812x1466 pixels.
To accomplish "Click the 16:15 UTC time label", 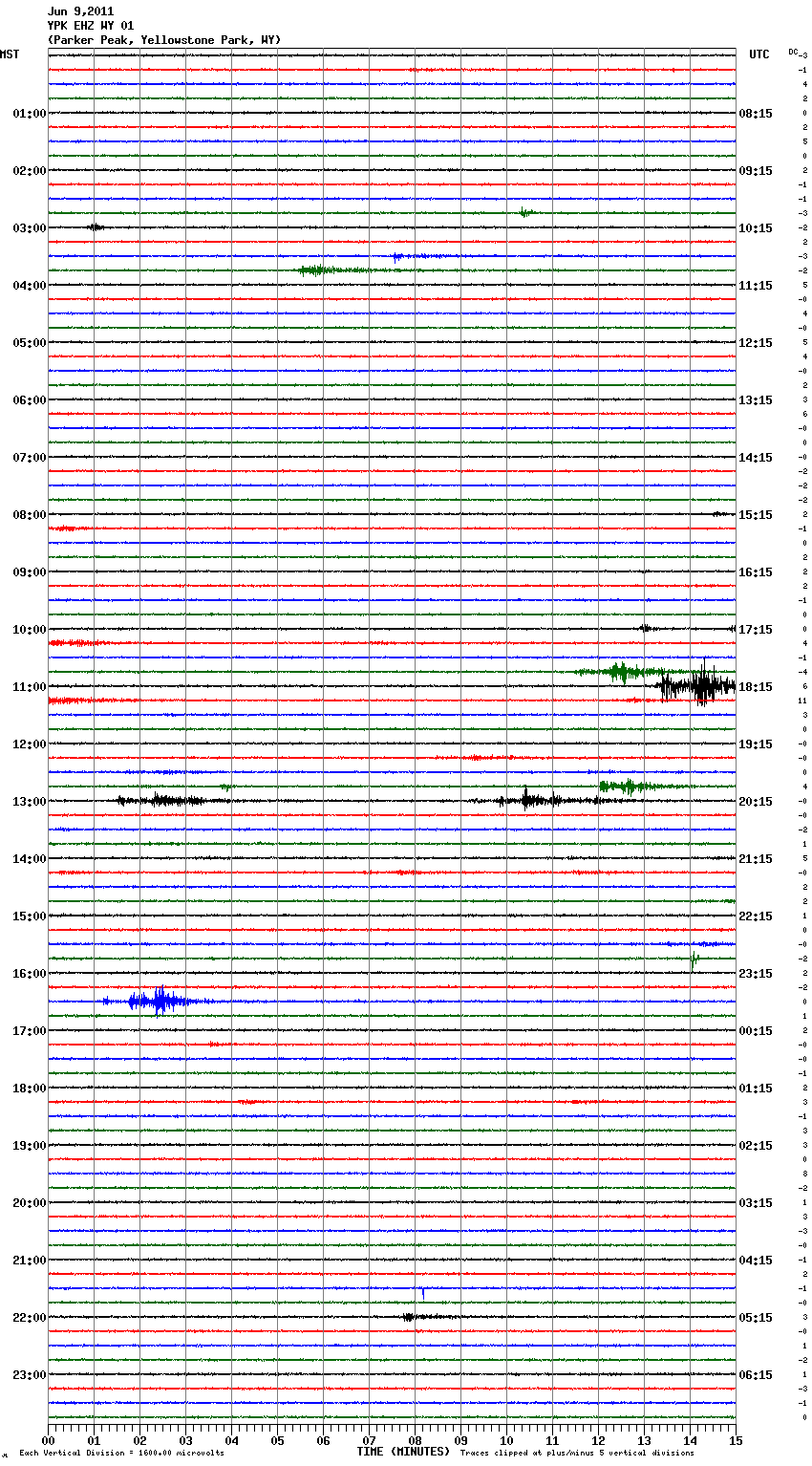I will pos(756,572).
